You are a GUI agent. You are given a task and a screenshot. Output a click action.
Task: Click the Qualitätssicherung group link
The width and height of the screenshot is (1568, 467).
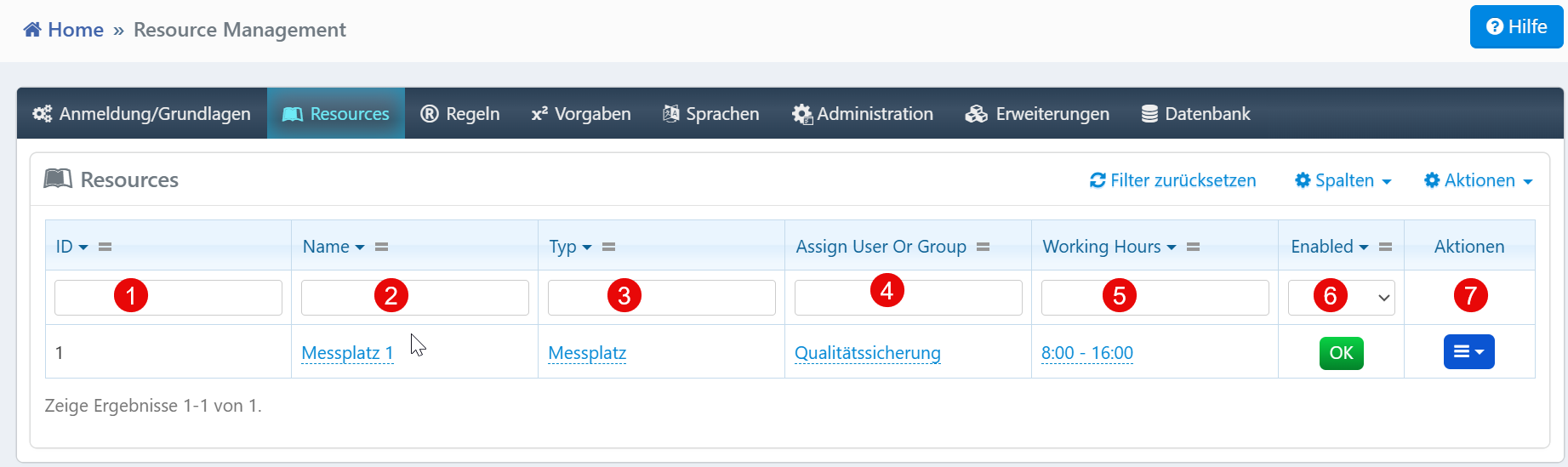point(868,353)
